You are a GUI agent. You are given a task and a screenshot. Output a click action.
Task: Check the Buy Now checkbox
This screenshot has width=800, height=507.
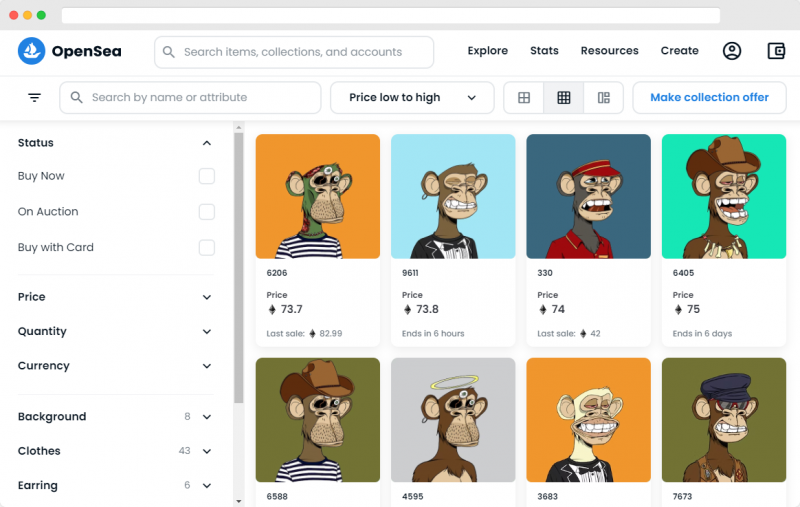207,176
